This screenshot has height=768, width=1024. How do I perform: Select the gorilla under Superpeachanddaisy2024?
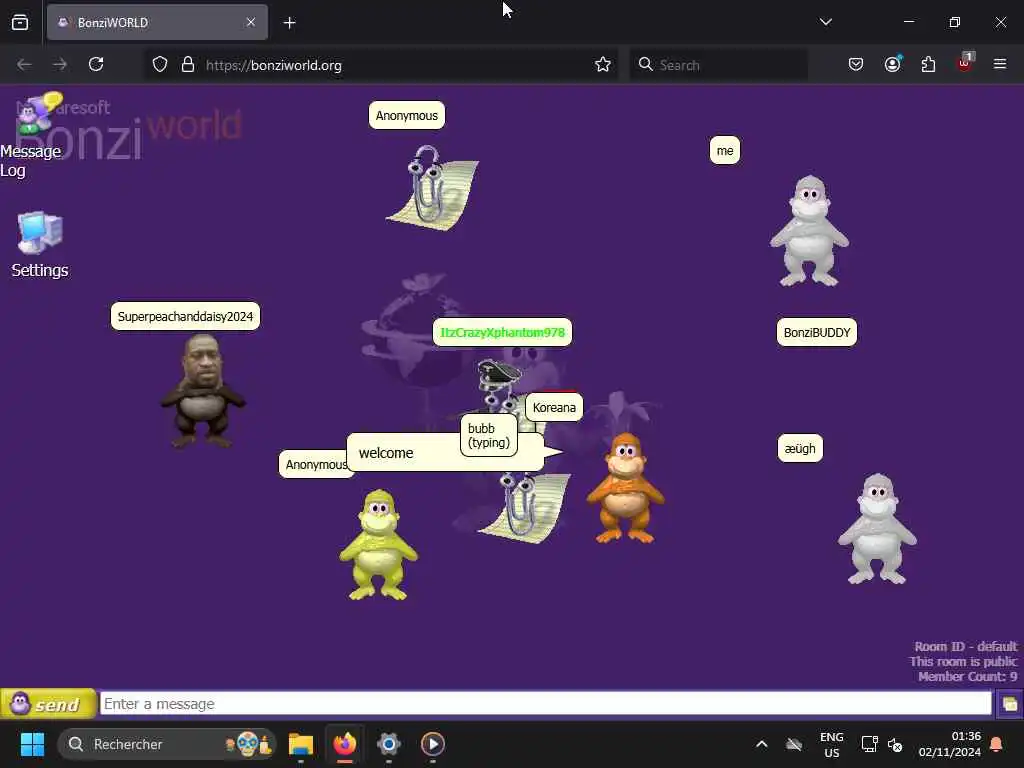203,391
